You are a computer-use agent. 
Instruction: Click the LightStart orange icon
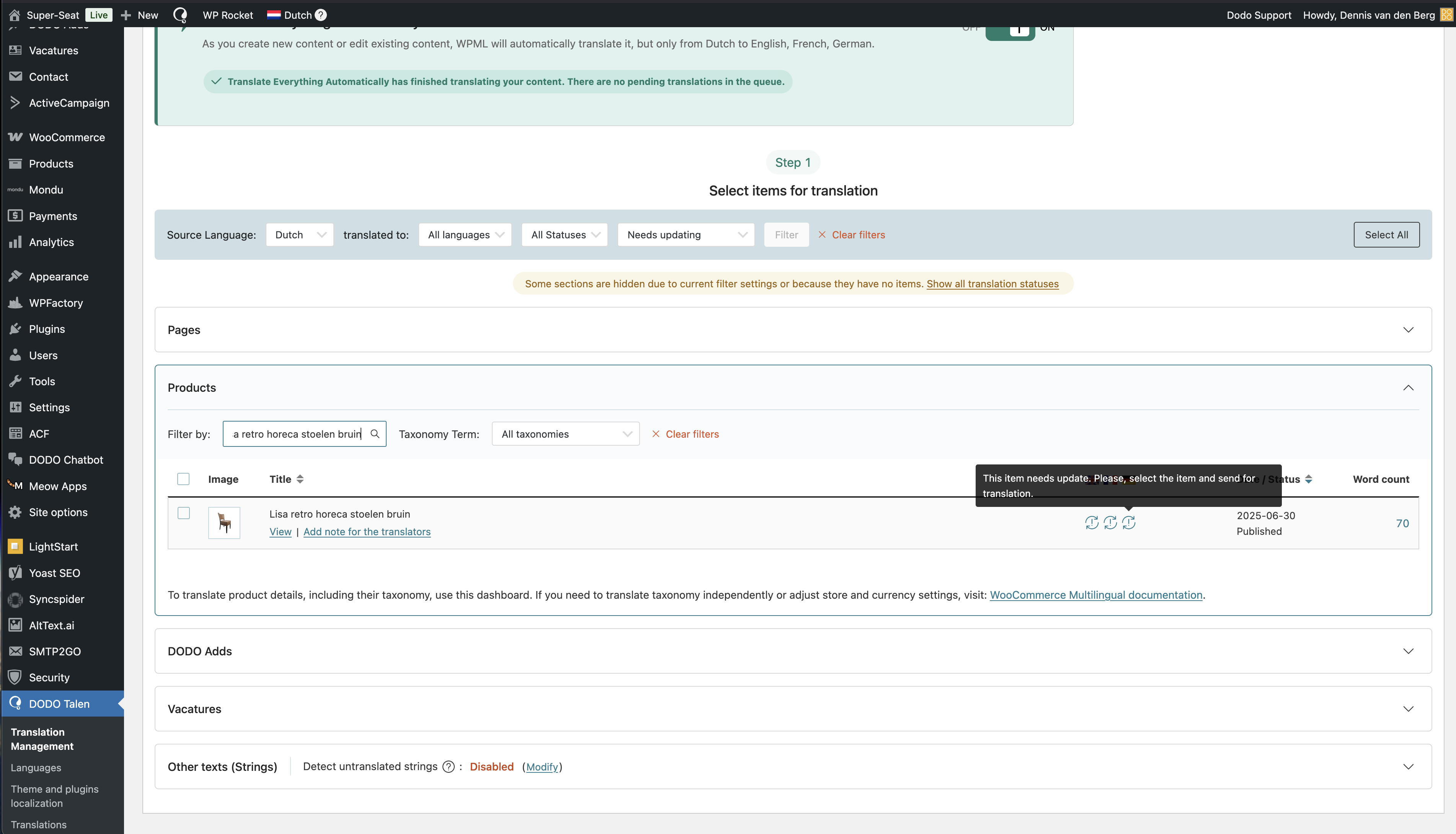click(x=15, y=546)
